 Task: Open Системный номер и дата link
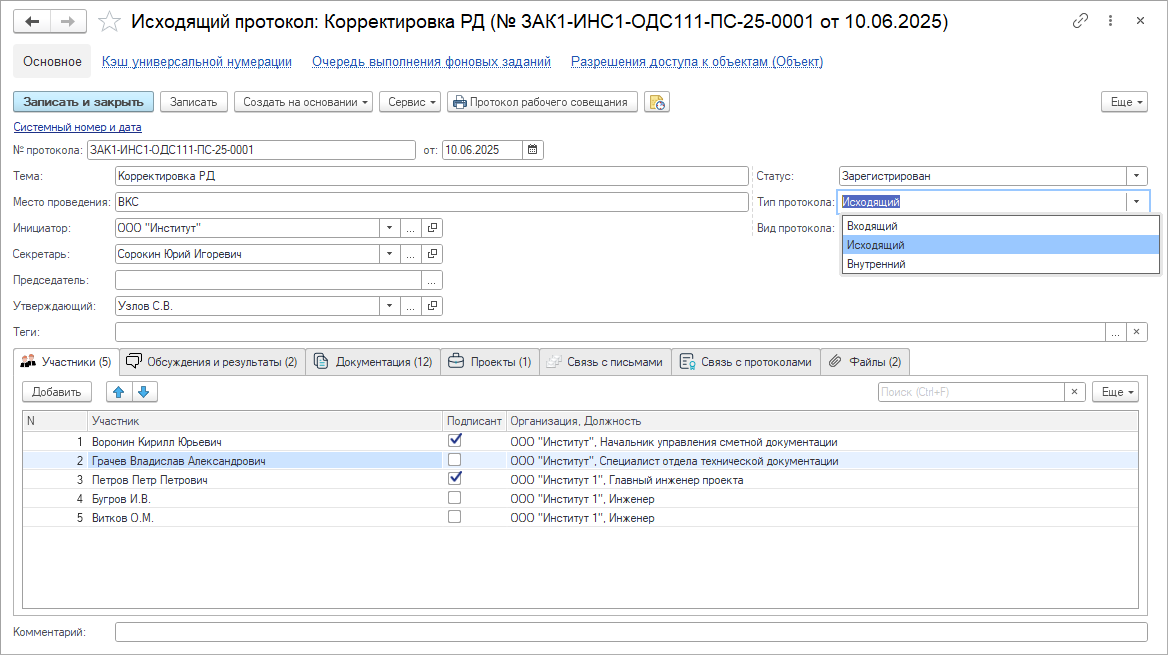tap(77, 127)
